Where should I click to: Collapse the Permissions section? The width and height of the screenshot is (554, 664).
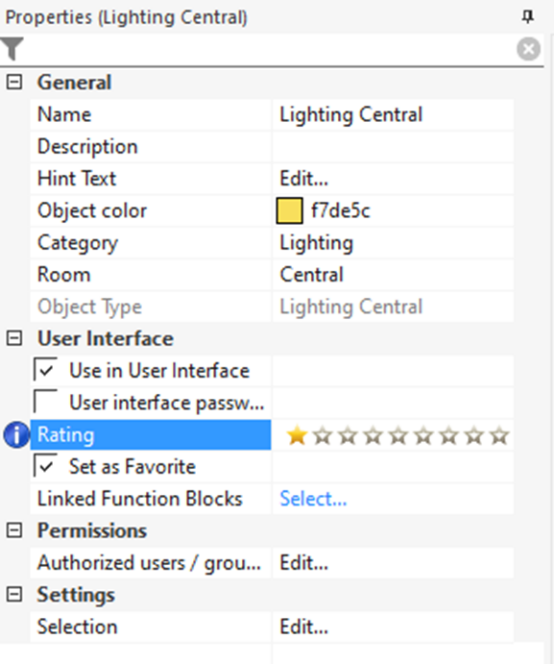14,530
